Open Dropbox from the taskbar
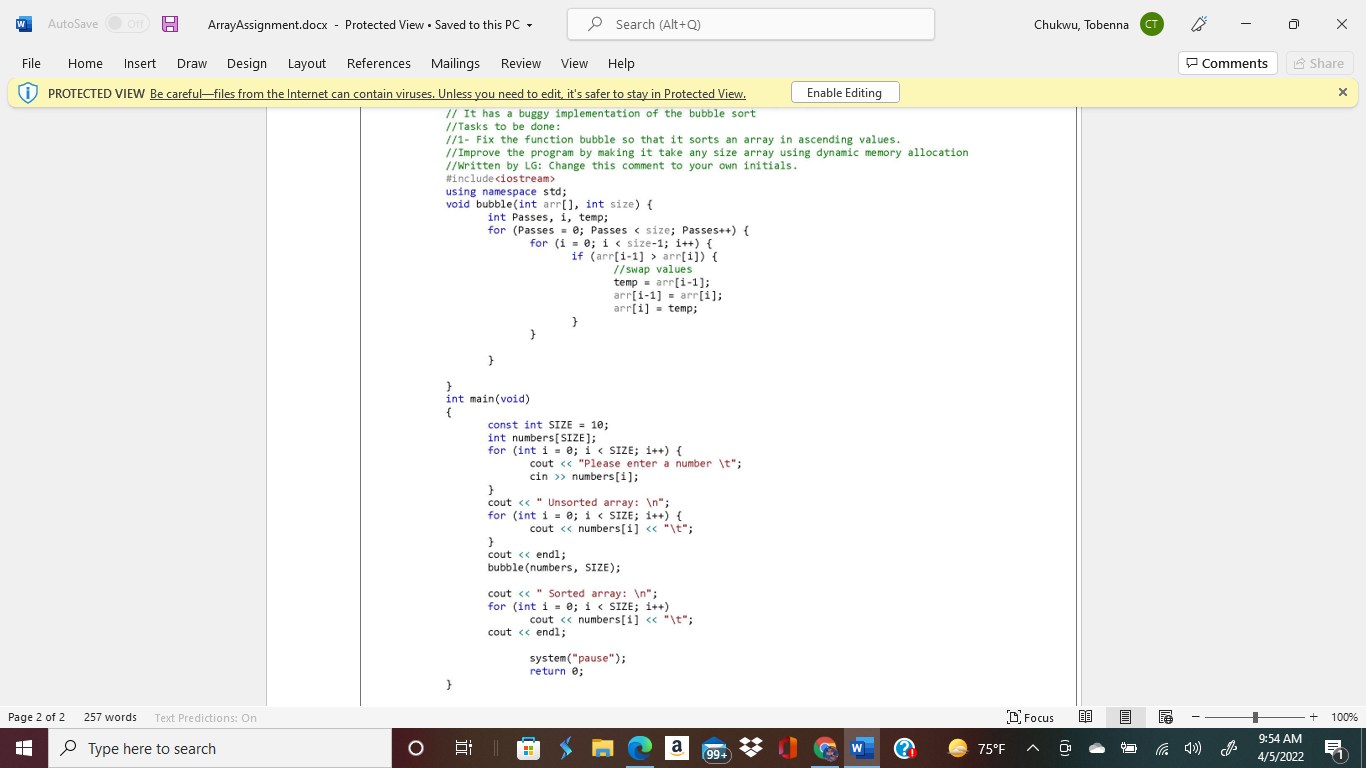This screenshot has height=768, width=1366. click(750, 748)
